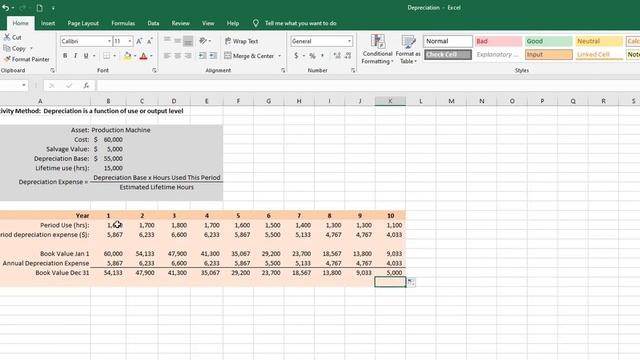Click the formula bar Cancel icon
Image resolution: width=640 pixels, height=360 pixels.
tap(51, 85)
